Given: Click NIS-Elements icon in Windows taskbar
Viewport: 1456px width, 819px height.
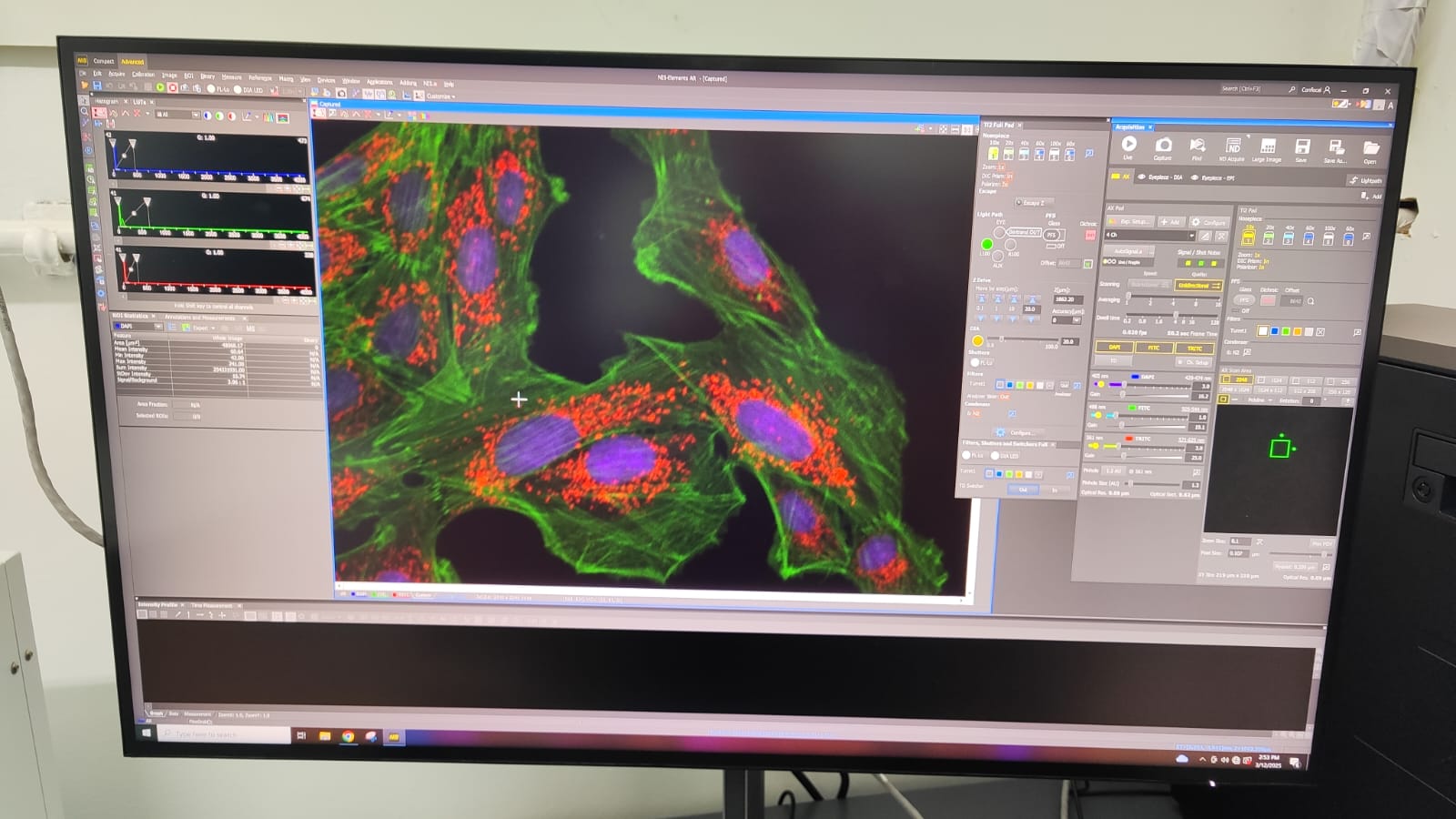Looking at the screenshot, I should (393, 736).
